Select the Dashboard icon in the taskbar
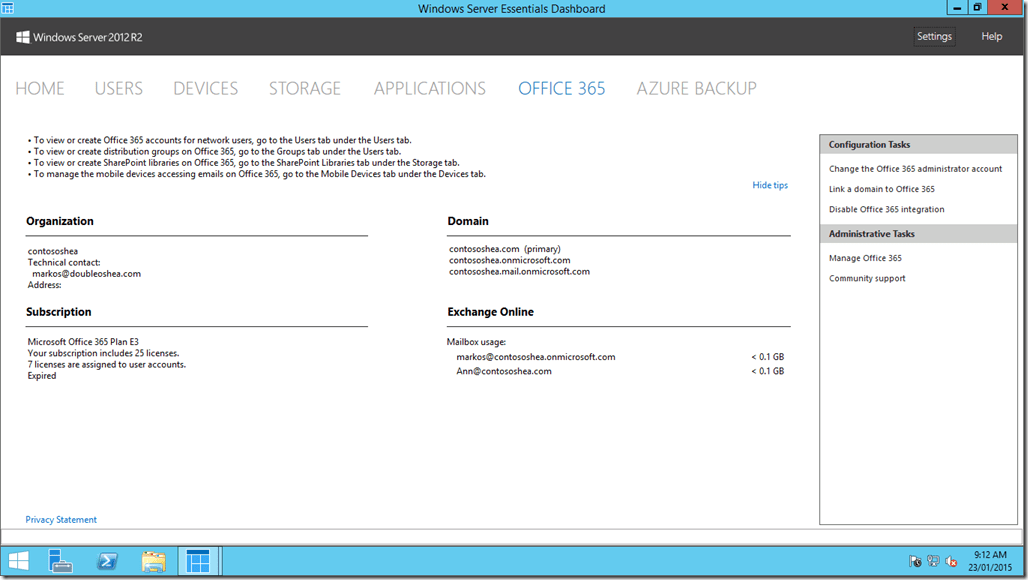The height and width of the screenshot is (580, 1028). pos(199,561)
